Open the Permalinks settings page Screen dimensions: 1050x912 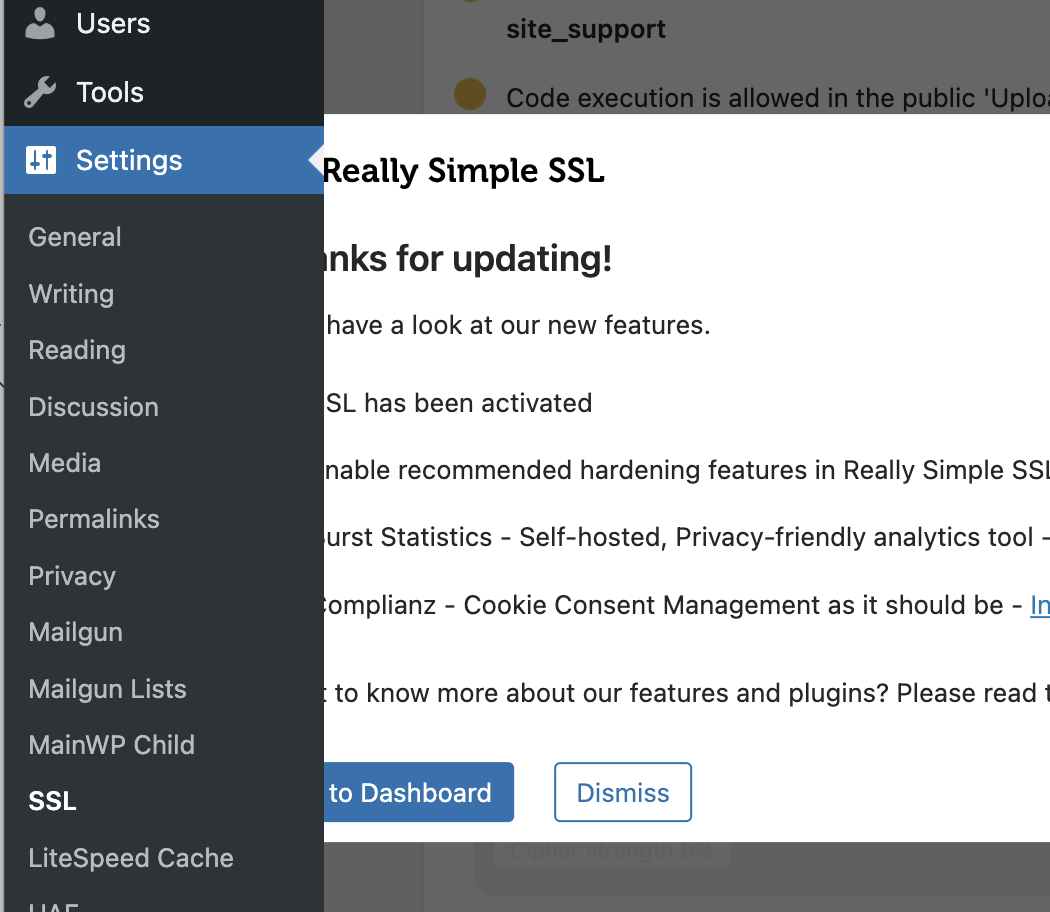[94, 519]
